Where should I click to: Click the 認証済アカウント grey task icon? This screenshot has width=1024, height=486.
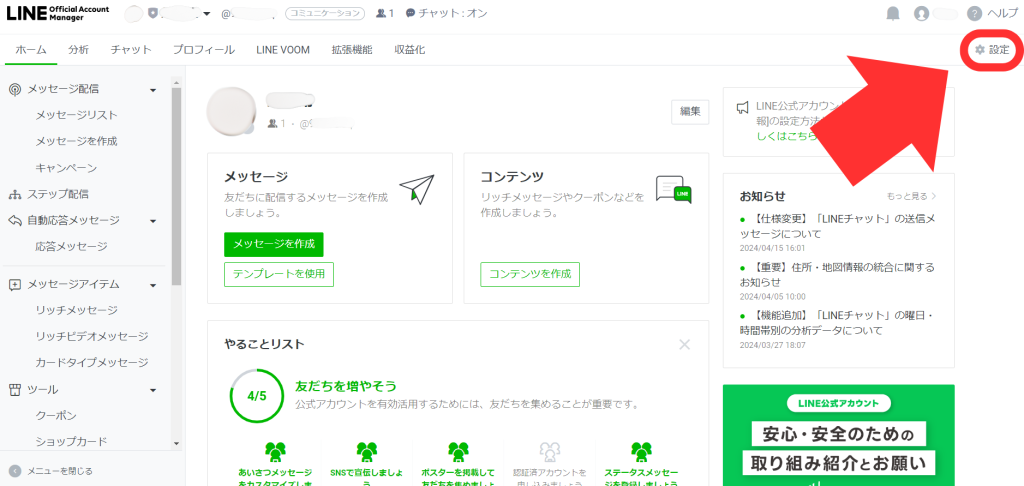coord(549,451)
